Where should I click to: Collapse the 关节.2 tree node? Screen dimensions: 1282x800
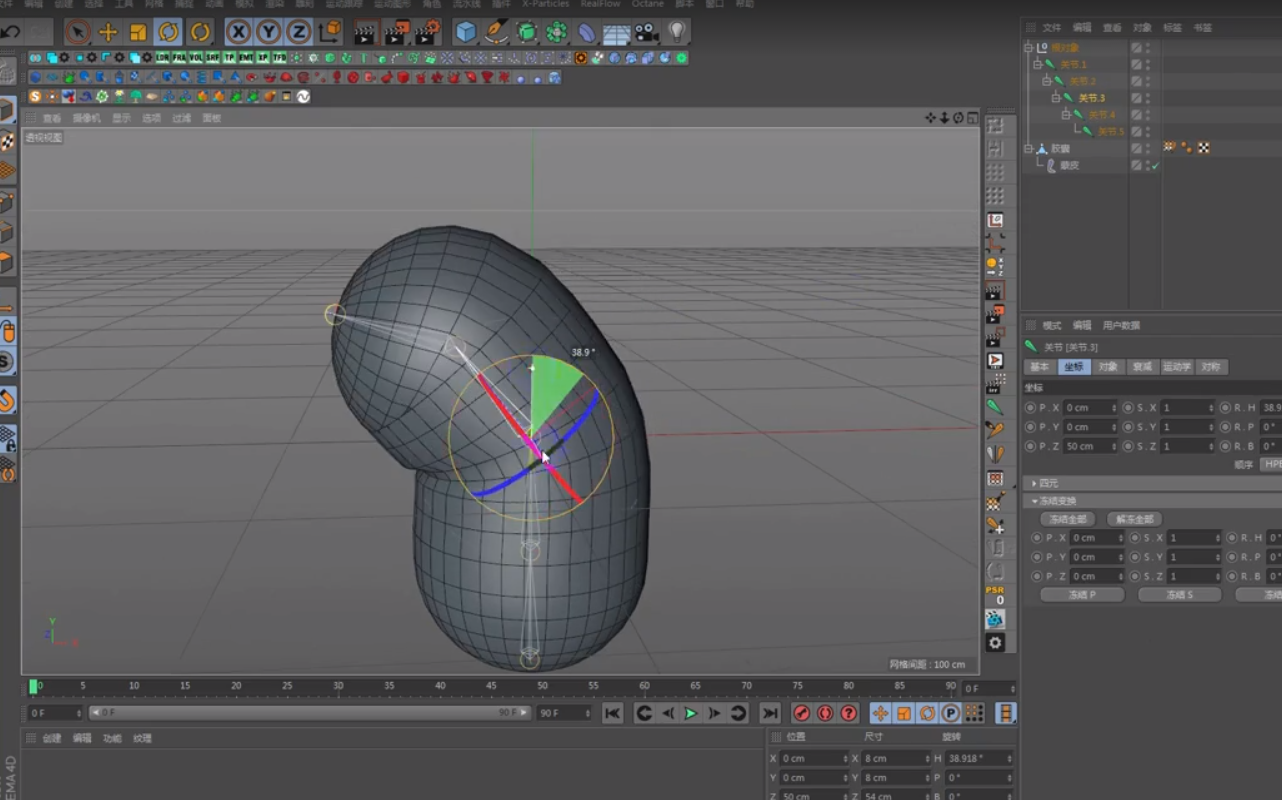point(1046,81)
